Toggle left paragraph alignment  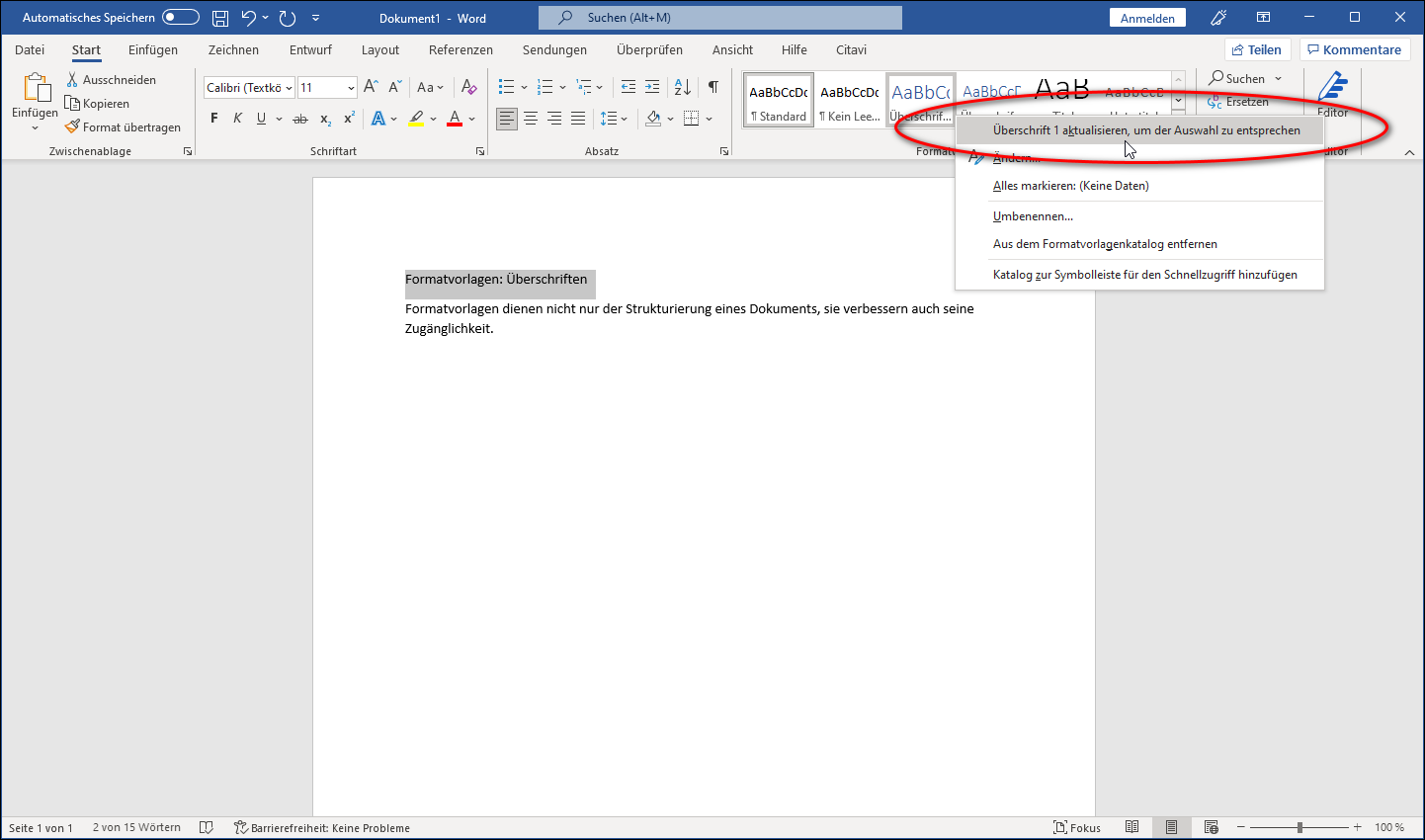click(x=507, y=119)
